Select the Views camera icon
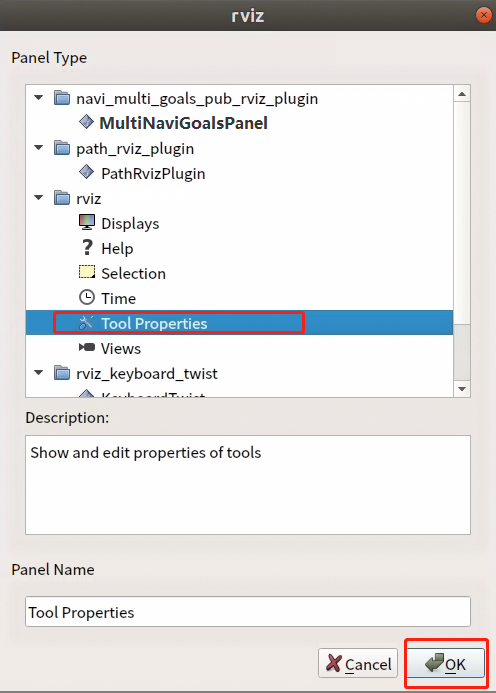 87,347
